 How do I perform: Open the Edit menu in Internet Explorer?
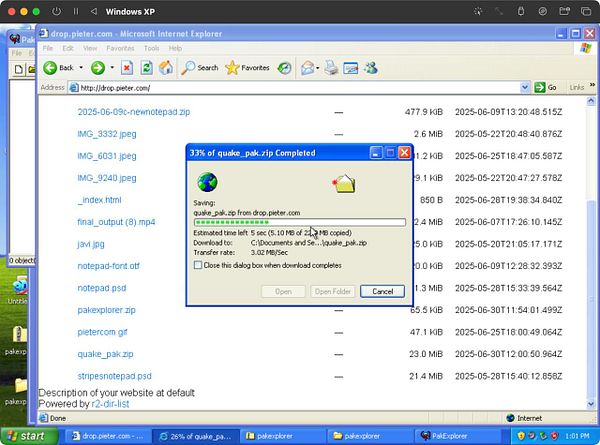point(68,48)
